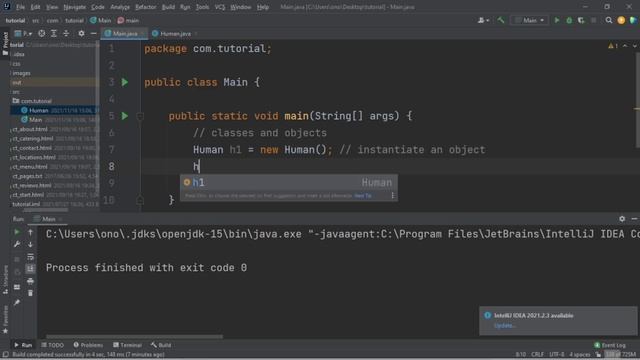Select the Main.java editor tab
The image size is (640, 360).
click(124, 33)
